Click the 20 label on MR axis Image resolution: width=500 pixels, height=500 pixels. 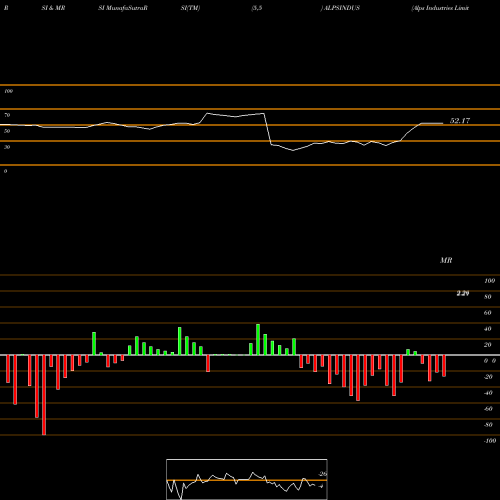tap(488, 345)
